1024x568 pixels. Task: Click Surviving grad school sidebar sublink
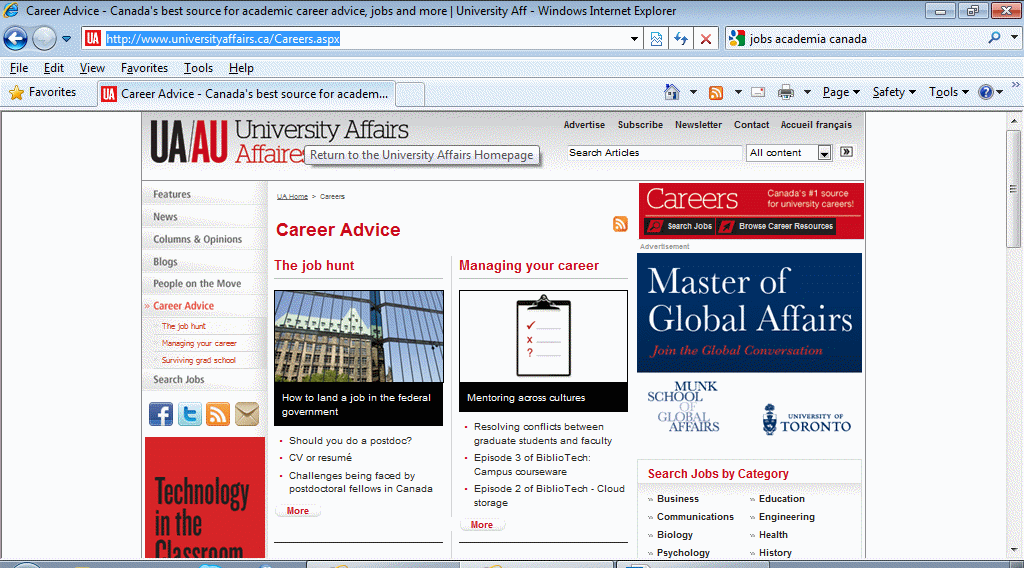click(199, 360)
